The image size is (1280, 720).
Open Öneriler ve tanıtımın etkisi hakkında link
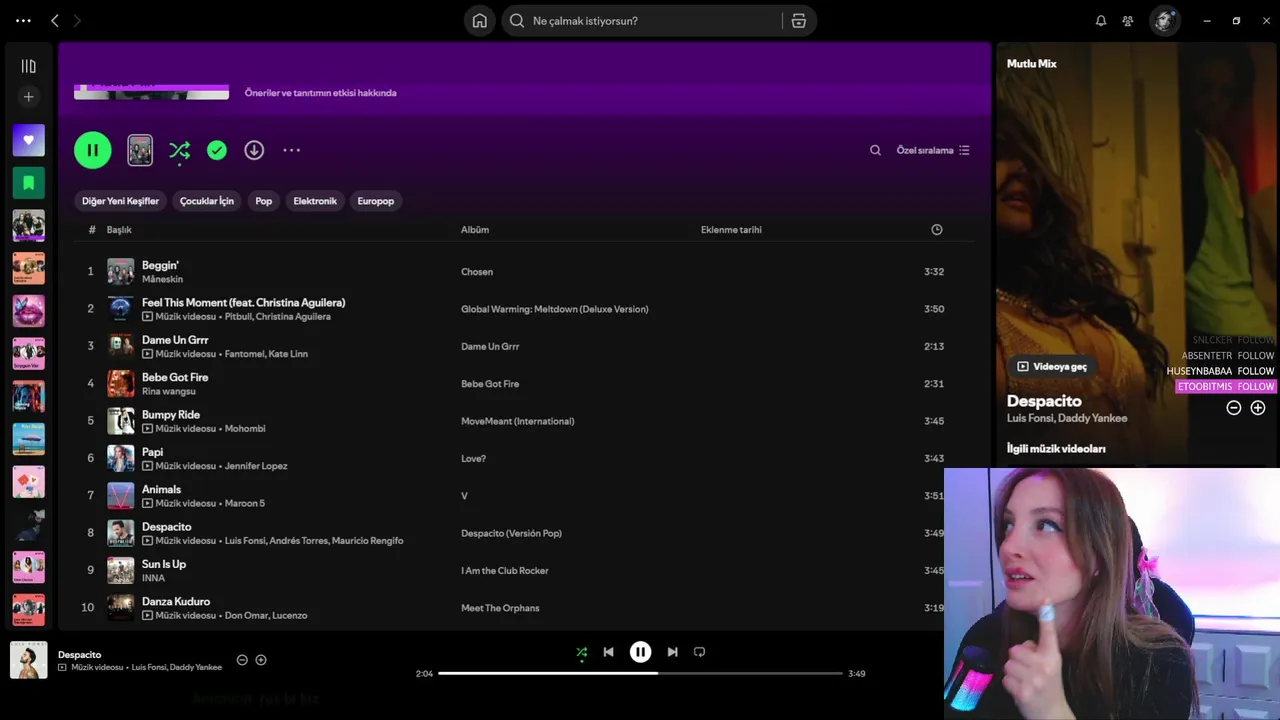[x=321, y=93]
